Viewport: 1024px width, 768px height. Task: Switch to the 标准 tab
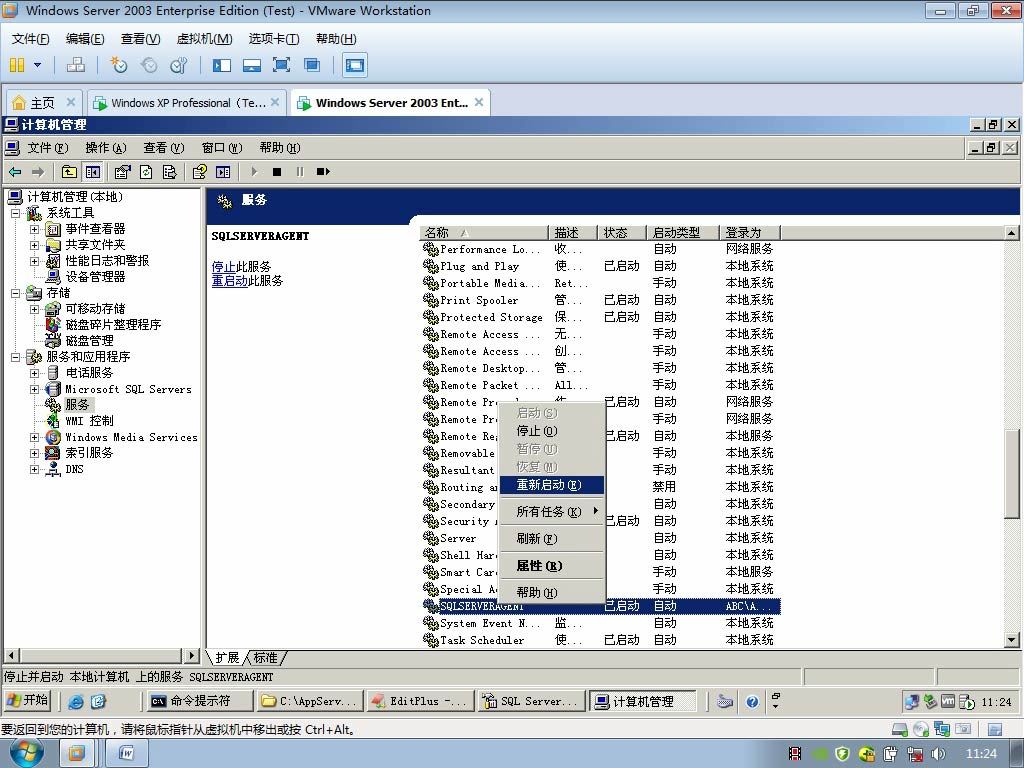click(266, 658)
